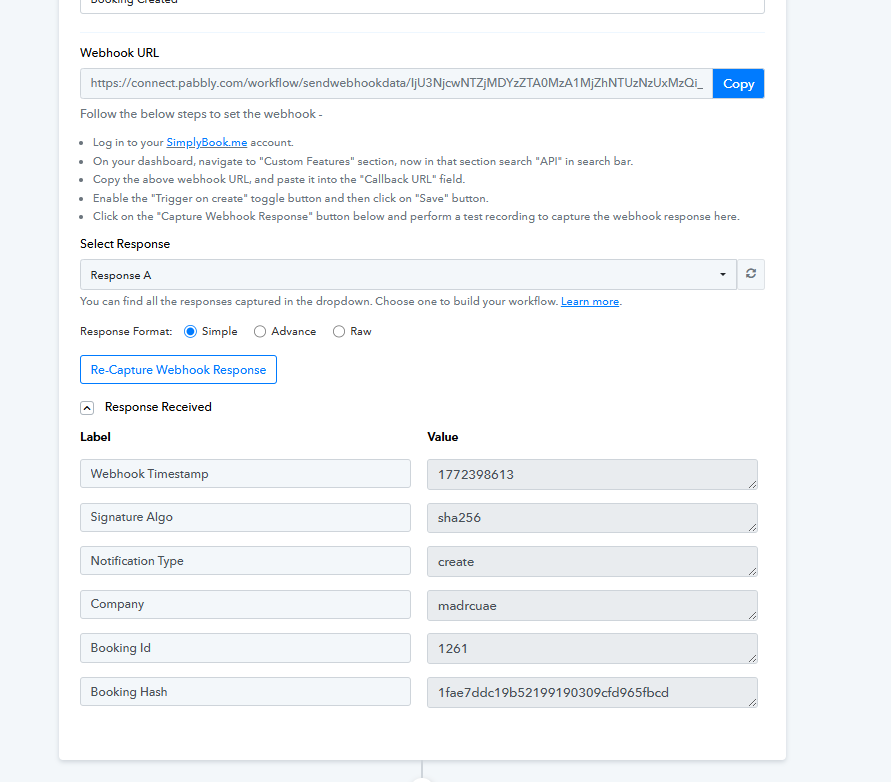Click Re-Capture Webhook Response button
The width and height of the screenshot is (891, 782).
click(178, 370)
